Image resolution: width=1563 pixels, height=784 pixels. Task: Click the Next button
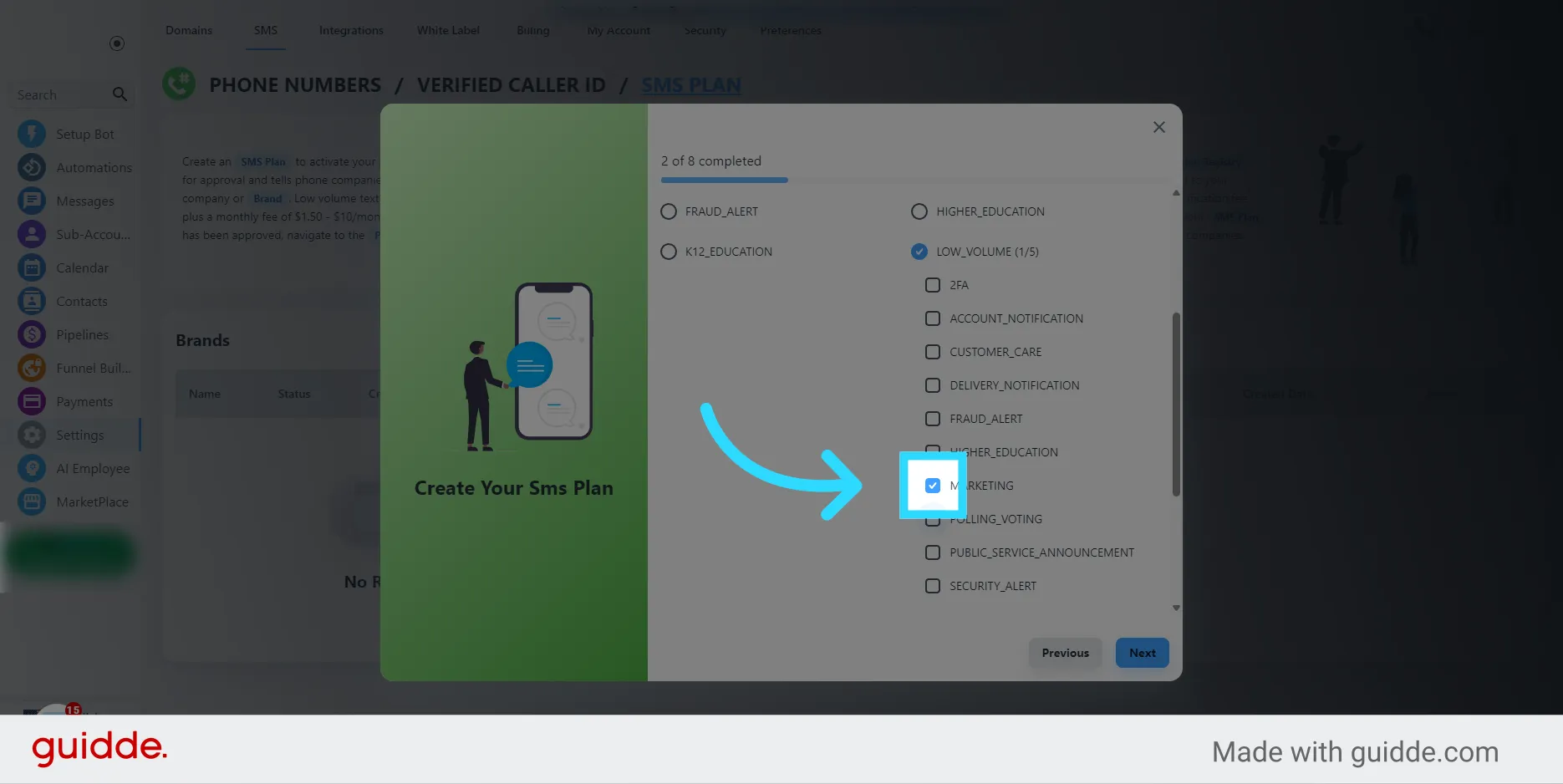[x=1142, y=653]
